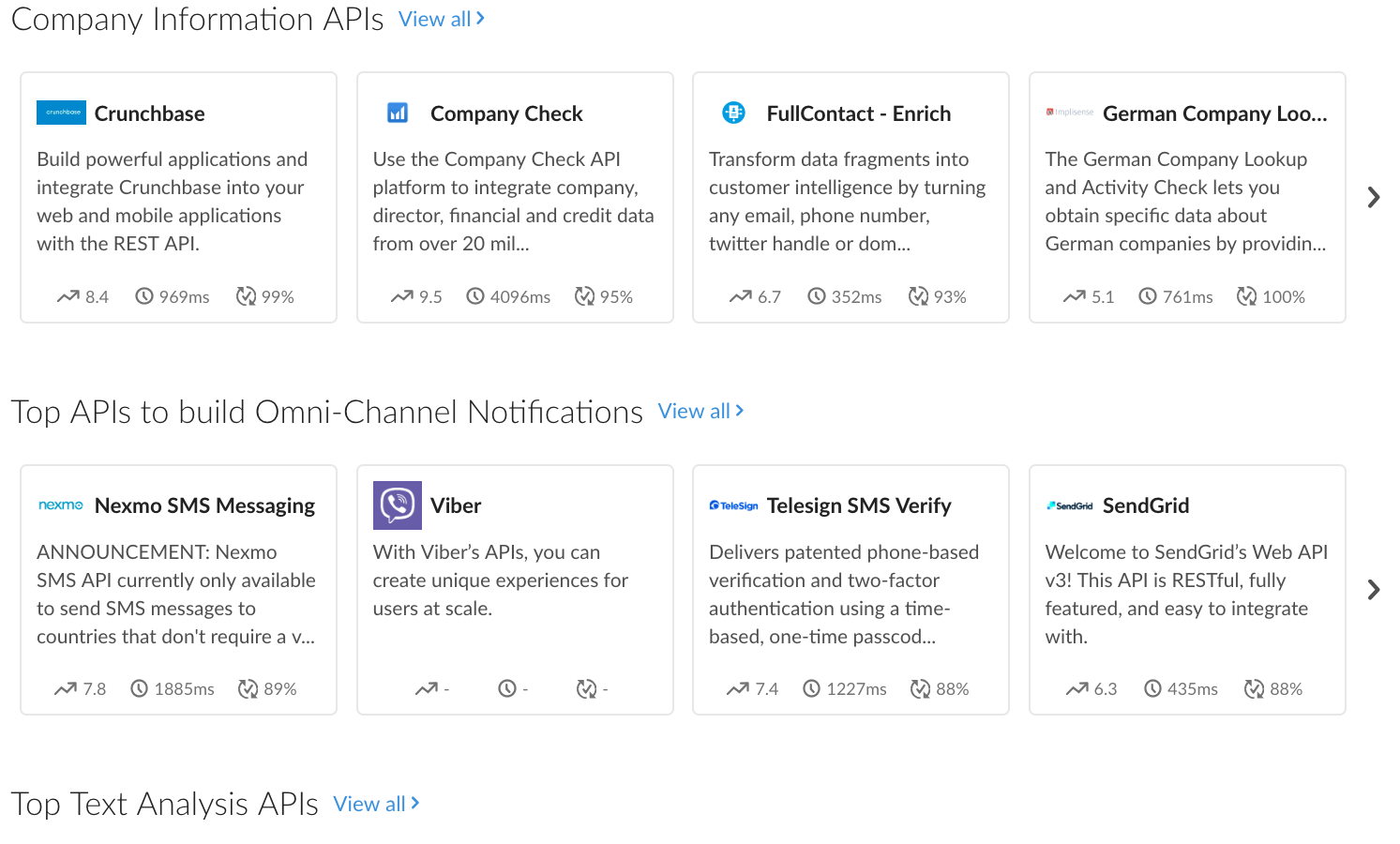Click SendGrid popularity trend icon

coord(1076,689)
